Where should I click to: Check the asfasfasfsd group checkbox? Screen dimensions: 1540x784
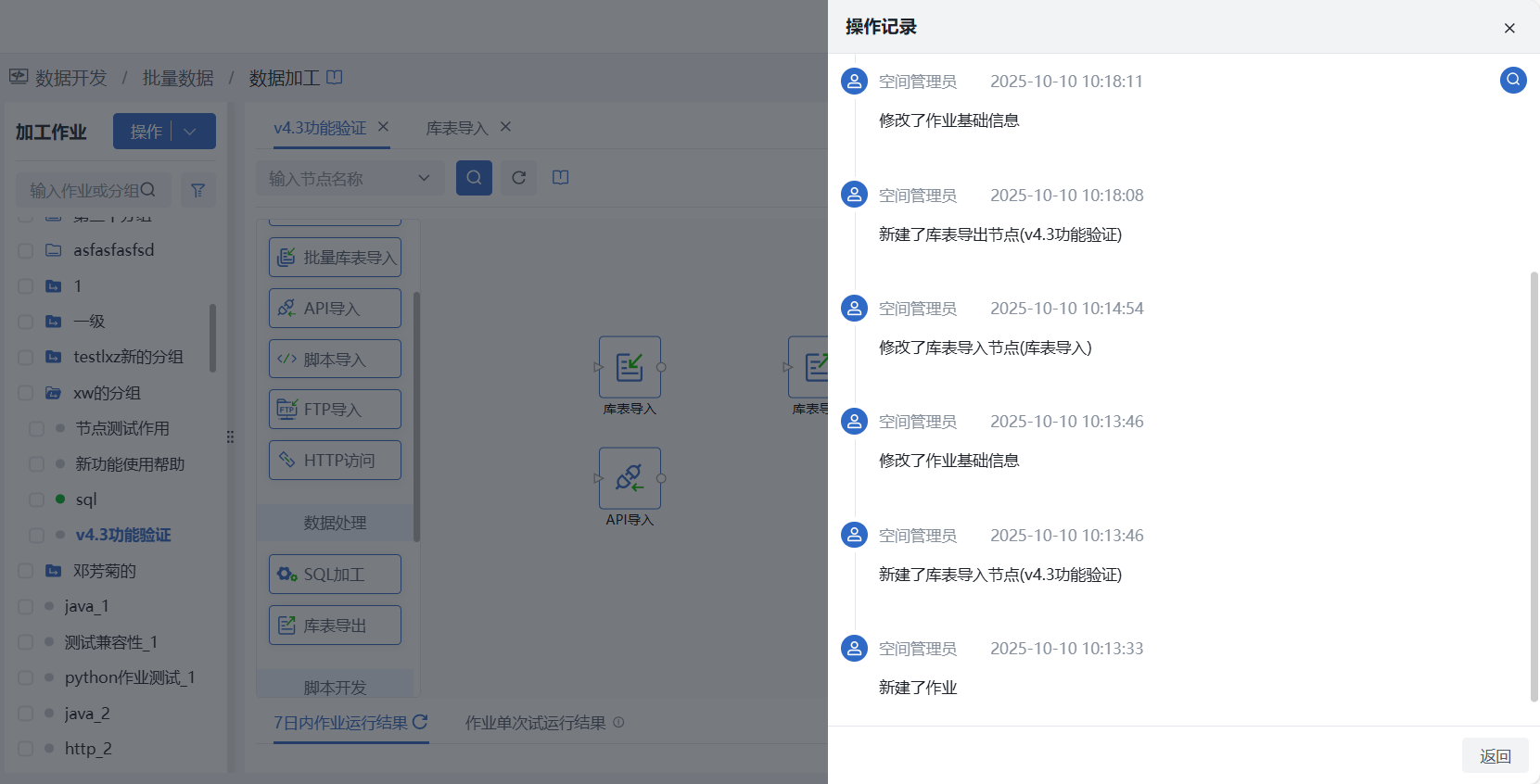point(26,250)
